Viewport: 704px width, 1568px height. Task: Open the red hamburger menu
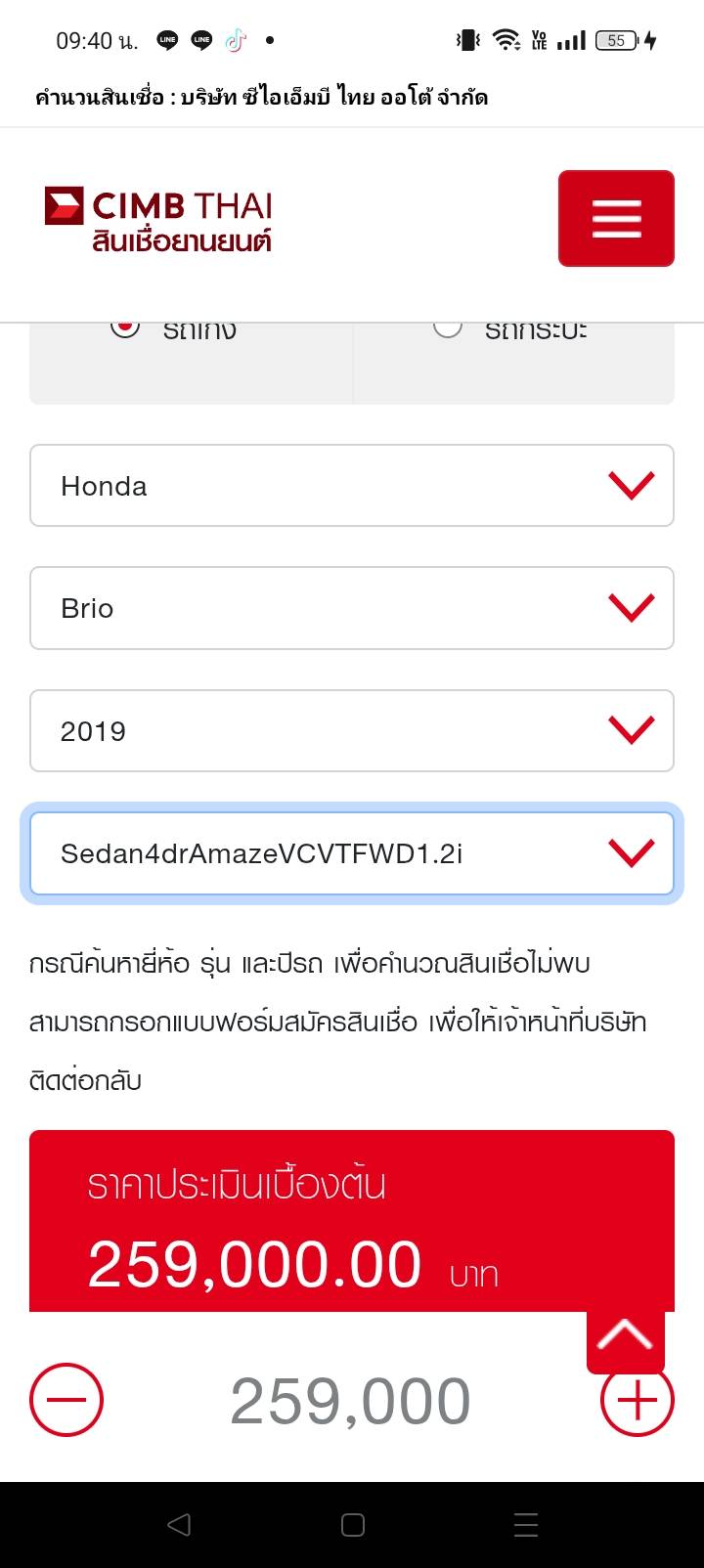616,218
